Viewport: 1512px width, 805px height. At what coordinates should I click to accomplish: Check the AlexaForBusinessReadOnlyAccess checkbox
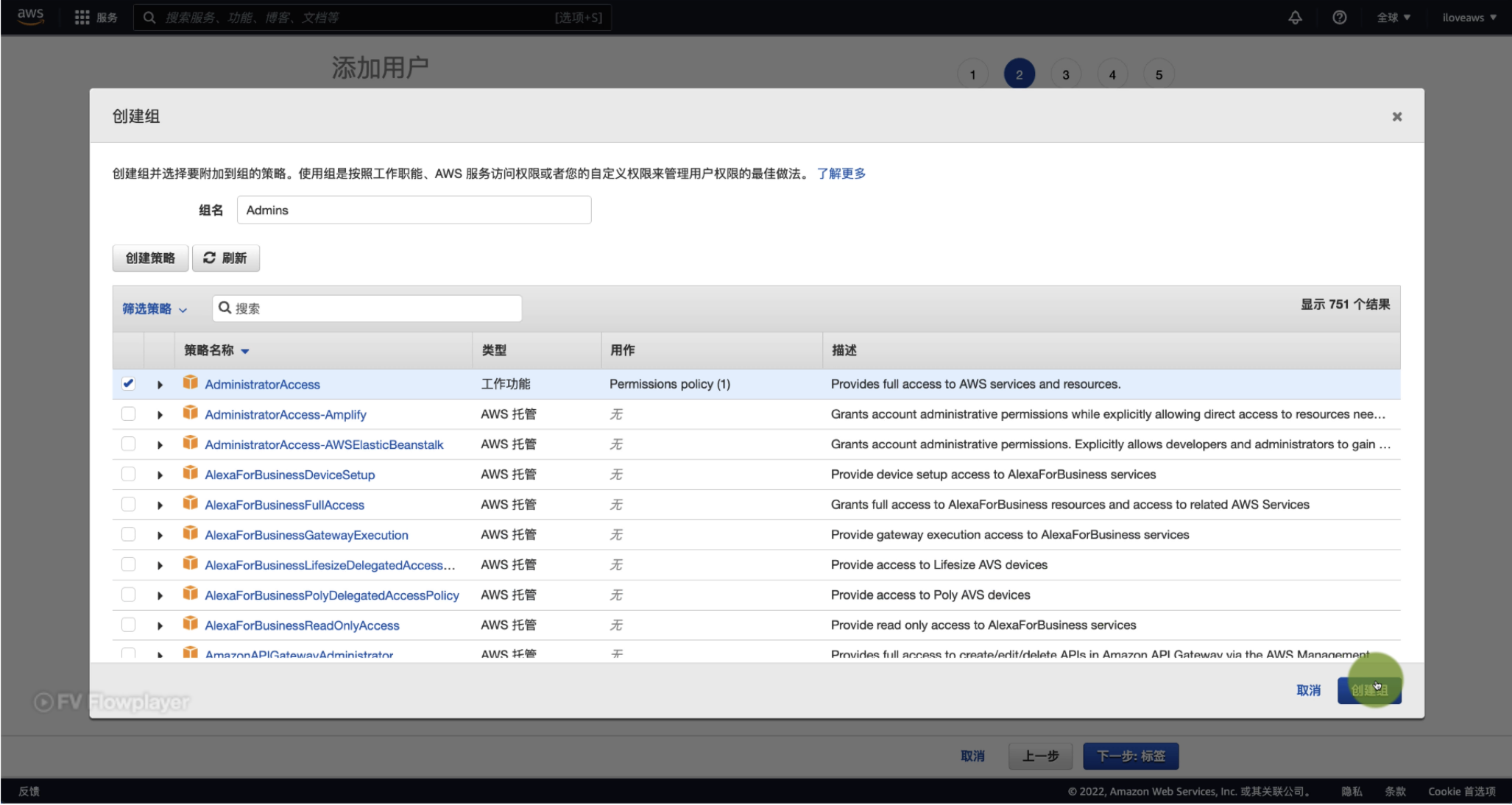point(128,625)
